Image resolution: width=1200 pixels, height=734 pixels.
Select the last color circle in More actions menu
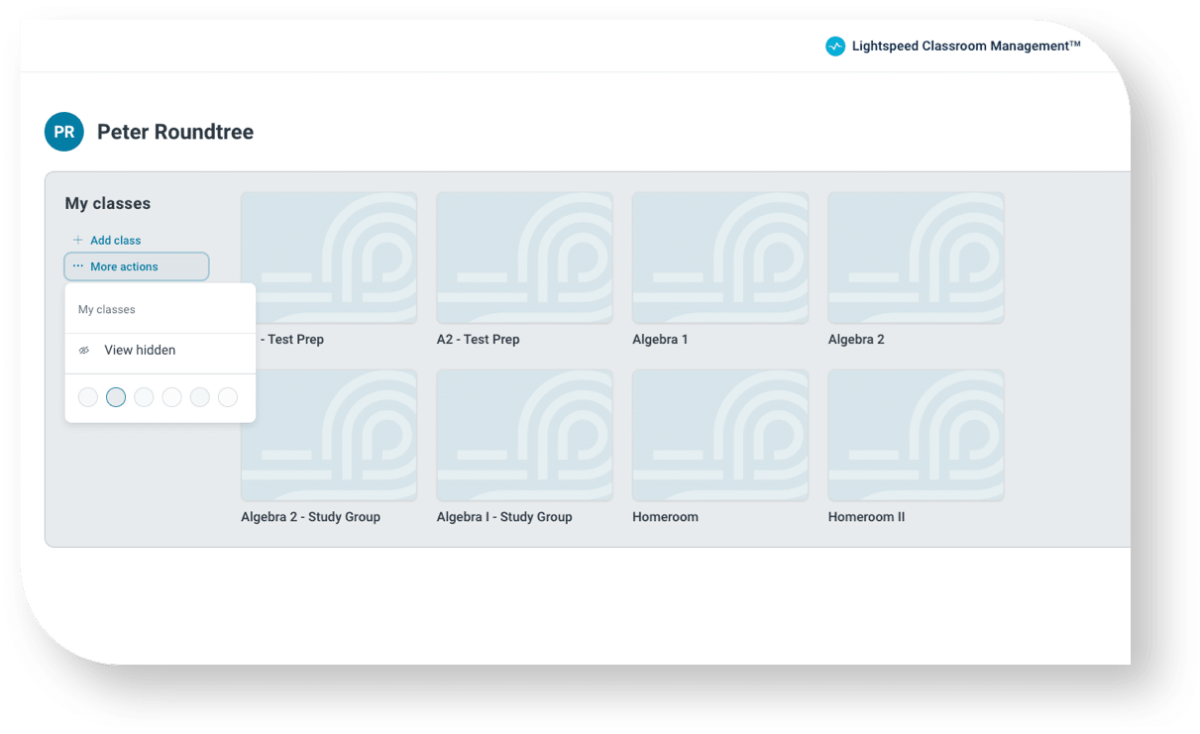(228, 397)
